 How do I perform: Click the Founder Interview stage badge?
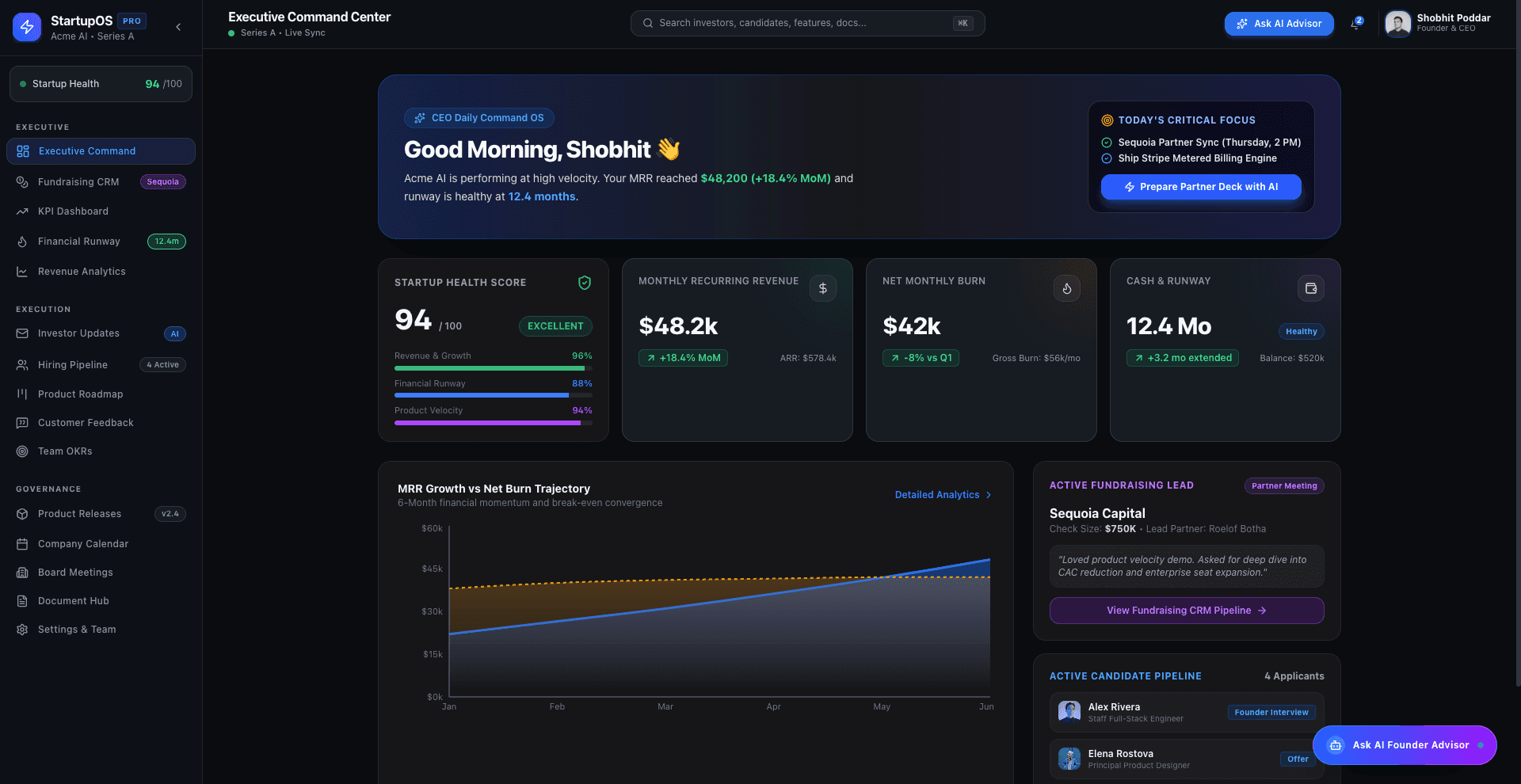pos(1271,713)
